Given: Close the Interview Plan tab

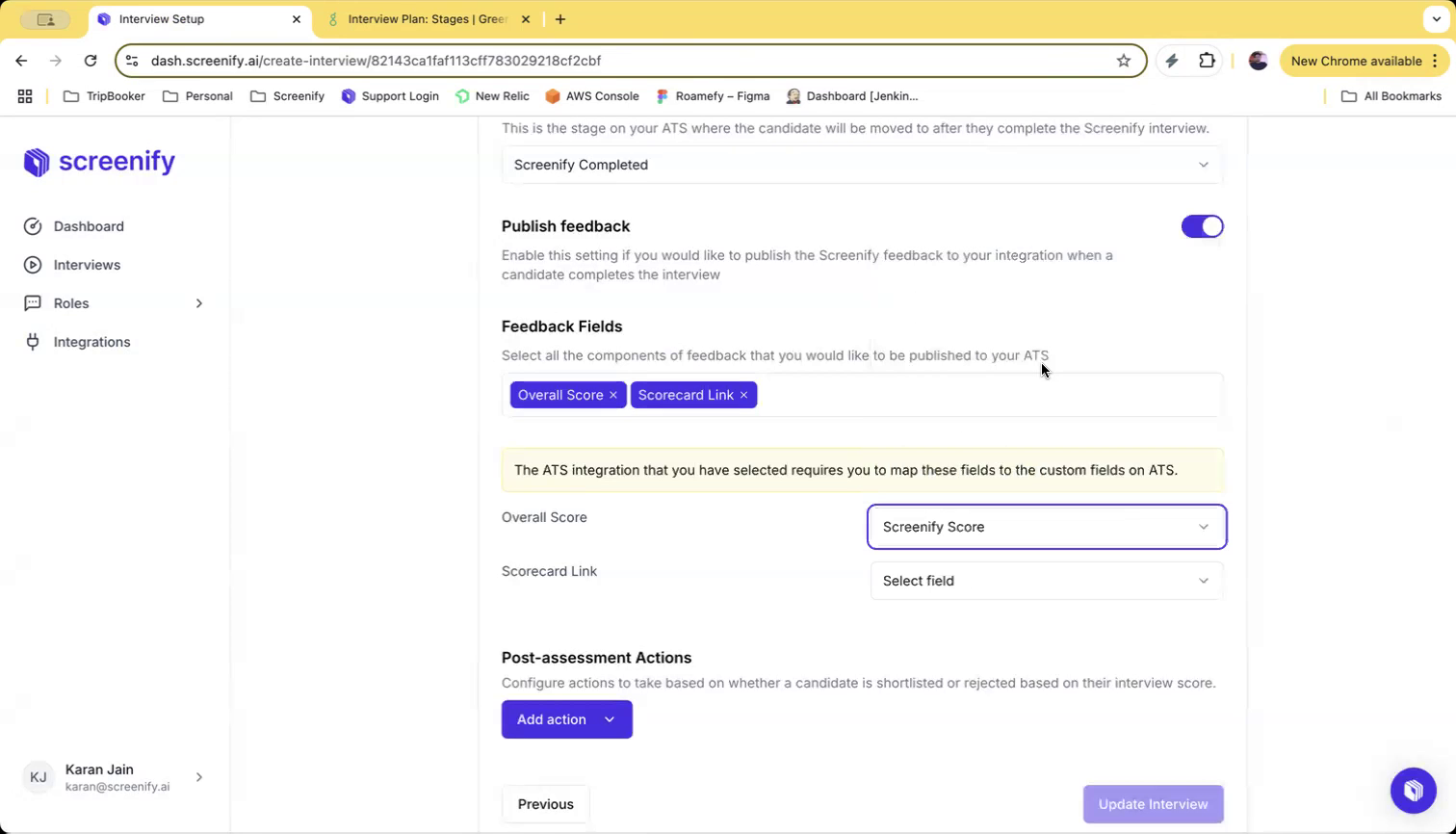Looking at the screenshot, I should coord(526,19).
